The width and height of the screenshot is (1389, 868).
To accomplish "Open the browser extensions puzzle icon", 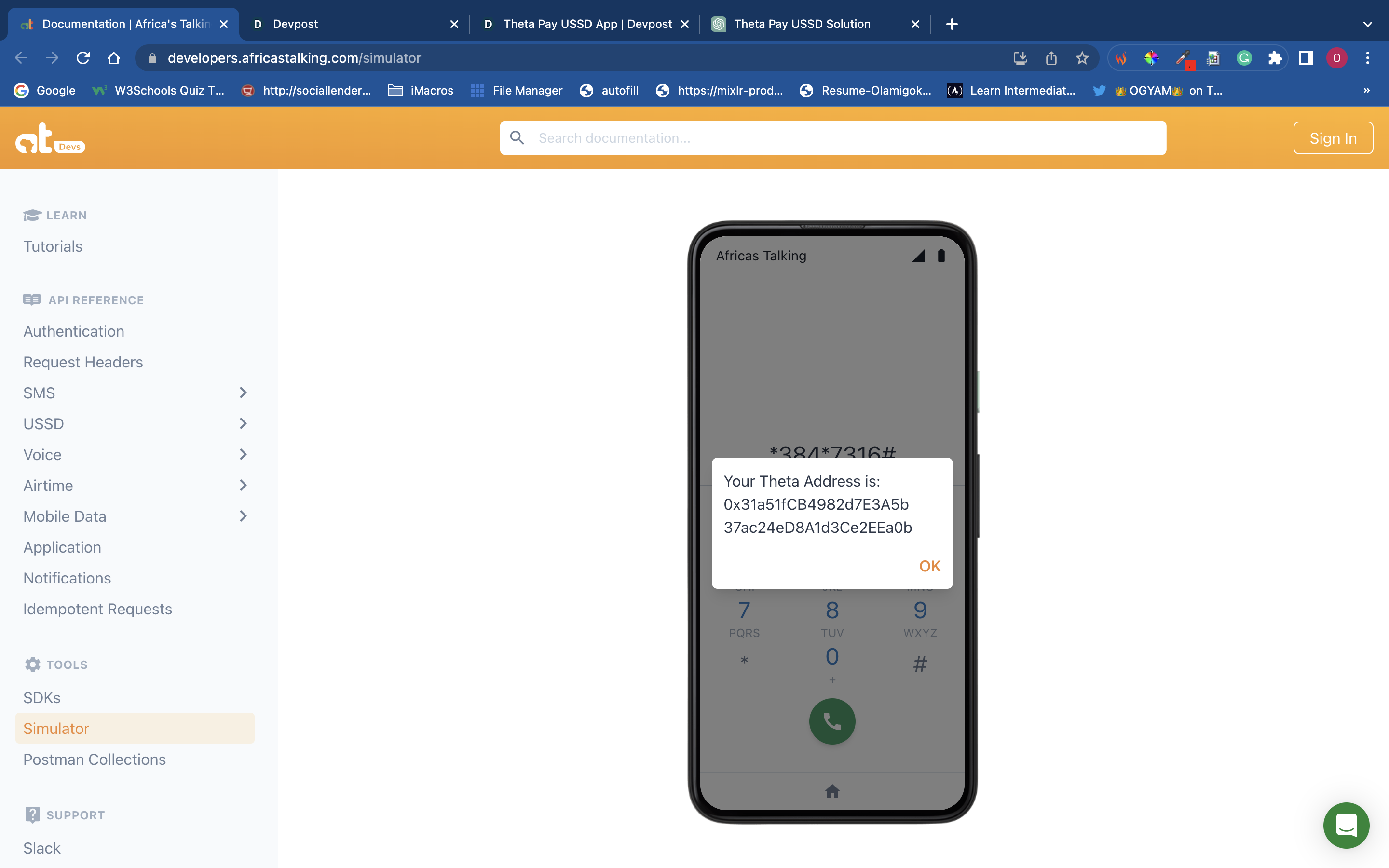I will (1275, 58).
